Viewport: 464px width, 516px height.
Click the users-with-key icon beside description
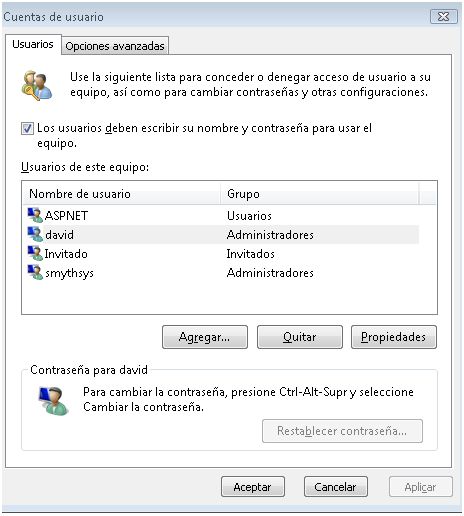(37, 85)
